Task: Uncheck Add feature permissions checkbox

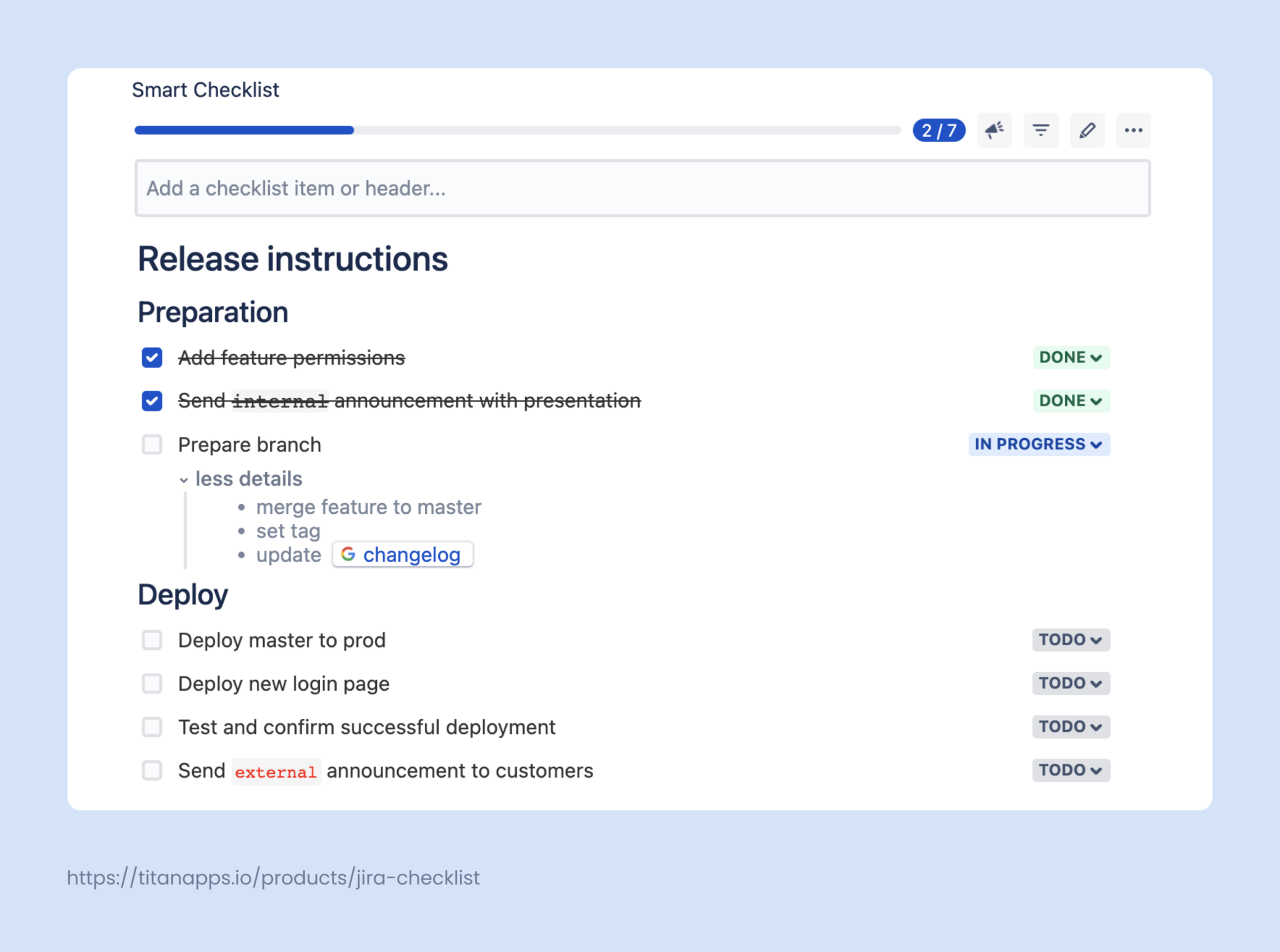Action: point(152,358)
